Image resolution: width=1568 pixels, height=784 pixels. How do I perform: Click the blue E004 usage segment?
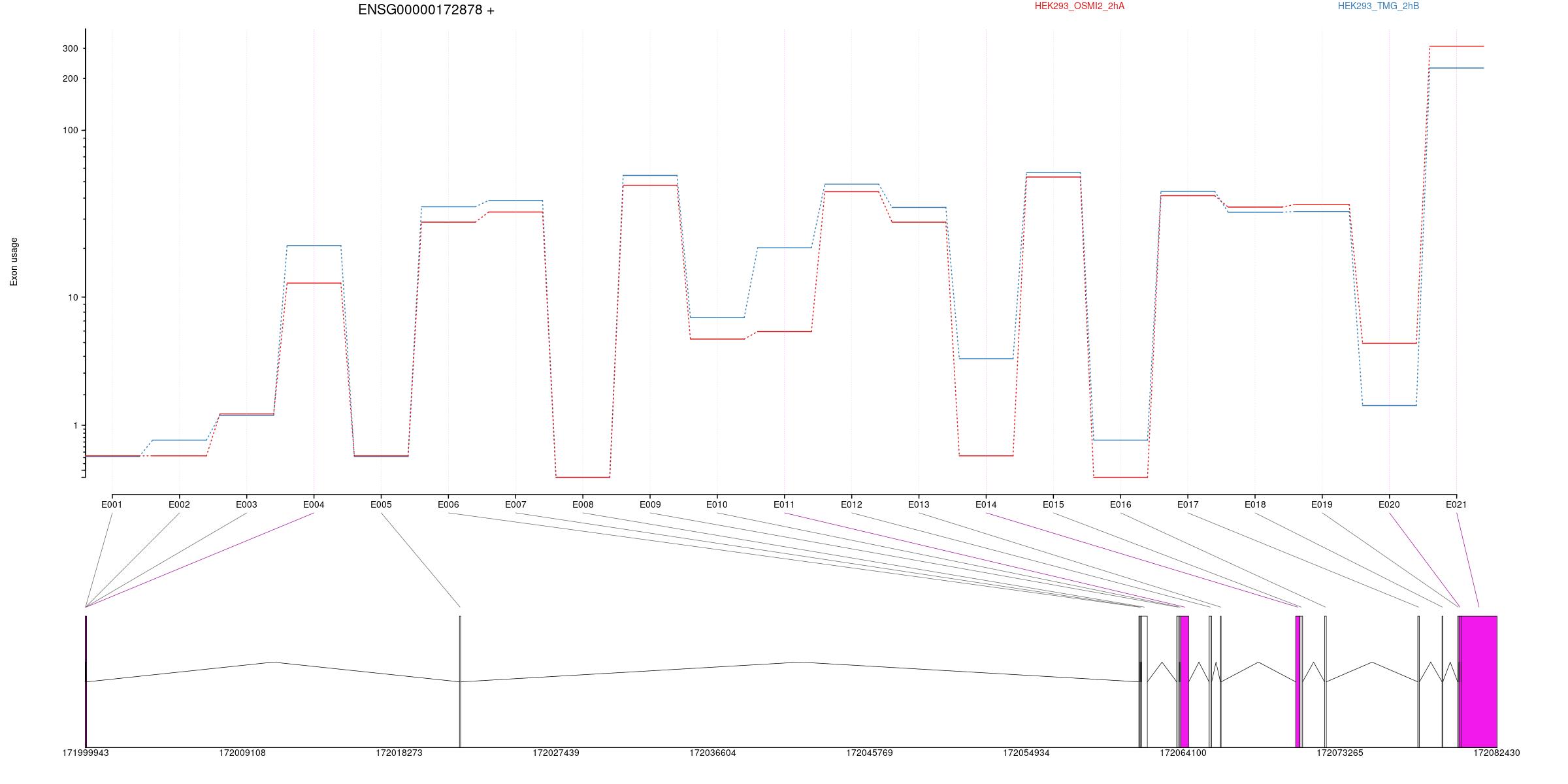tap(314, 246)
